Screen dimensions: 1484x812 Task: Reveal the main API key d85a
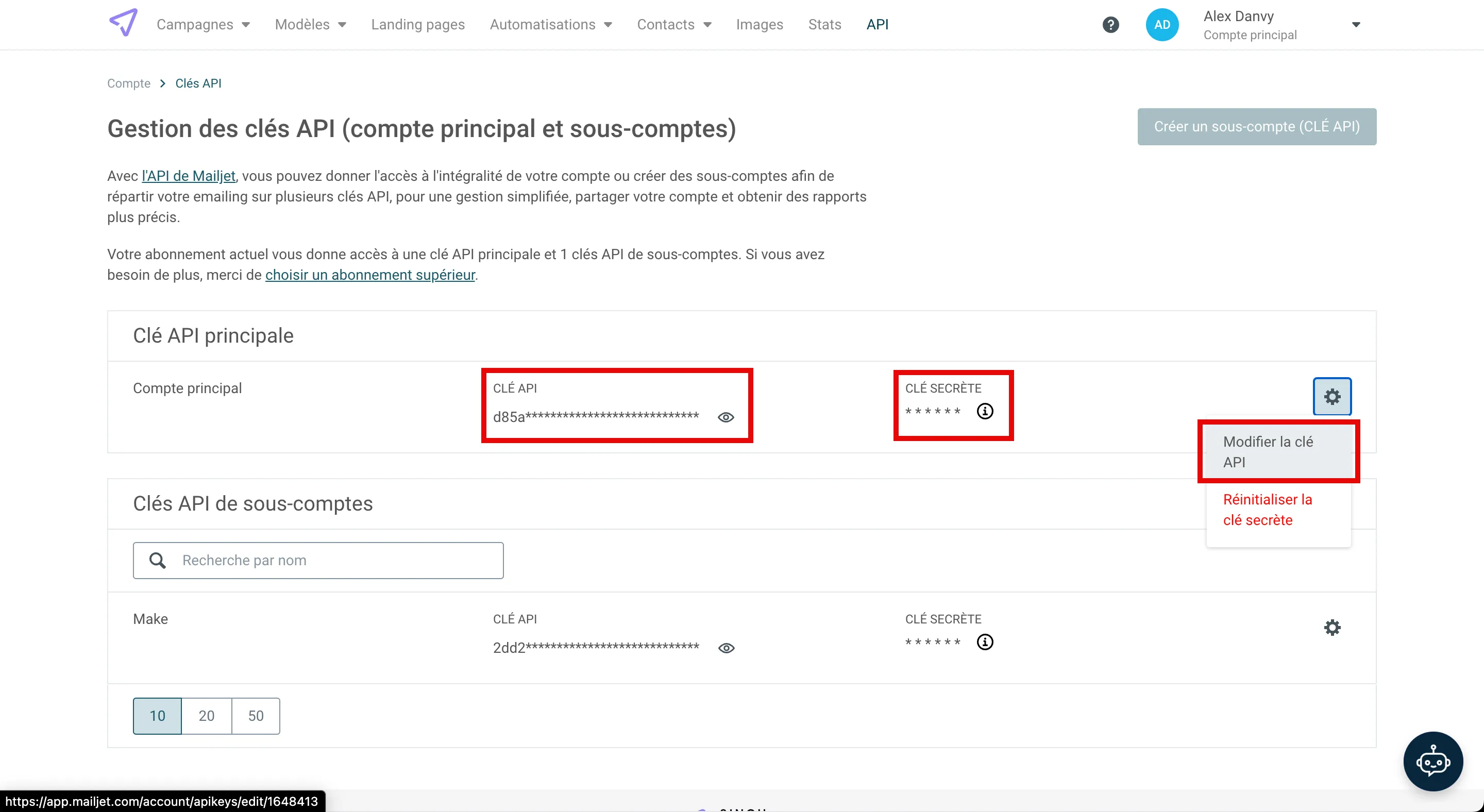726,417
